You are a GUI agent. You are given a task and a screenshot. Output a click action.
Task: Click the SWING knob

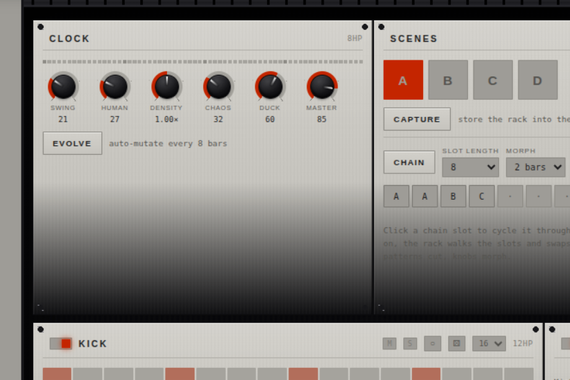(x=63, y=87)
